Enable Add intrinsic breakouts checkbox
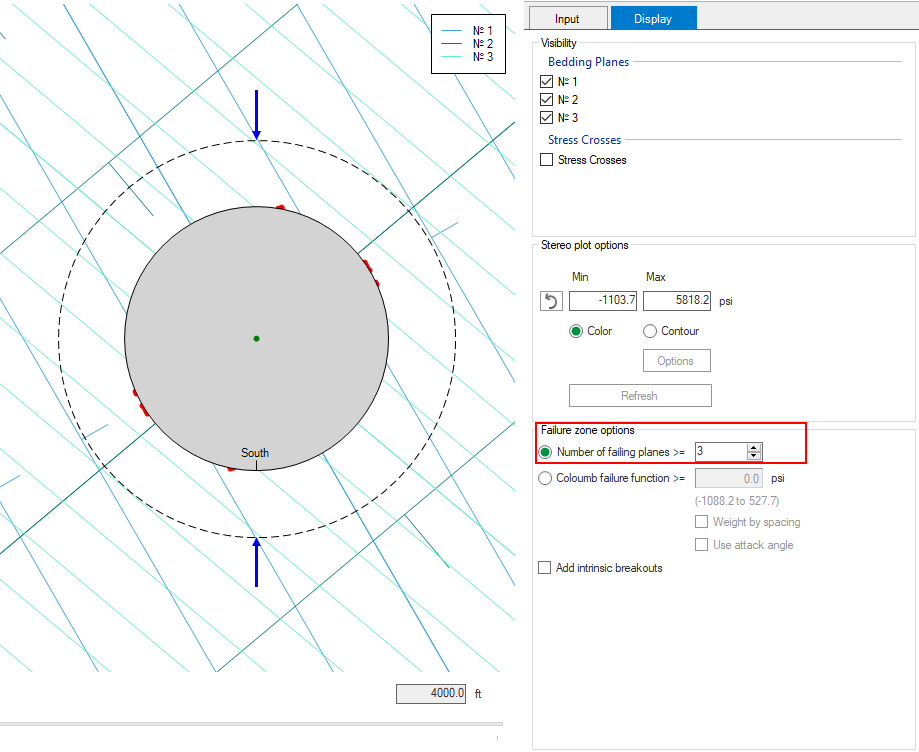Screen dimensions: 919x752 point(545,568)
